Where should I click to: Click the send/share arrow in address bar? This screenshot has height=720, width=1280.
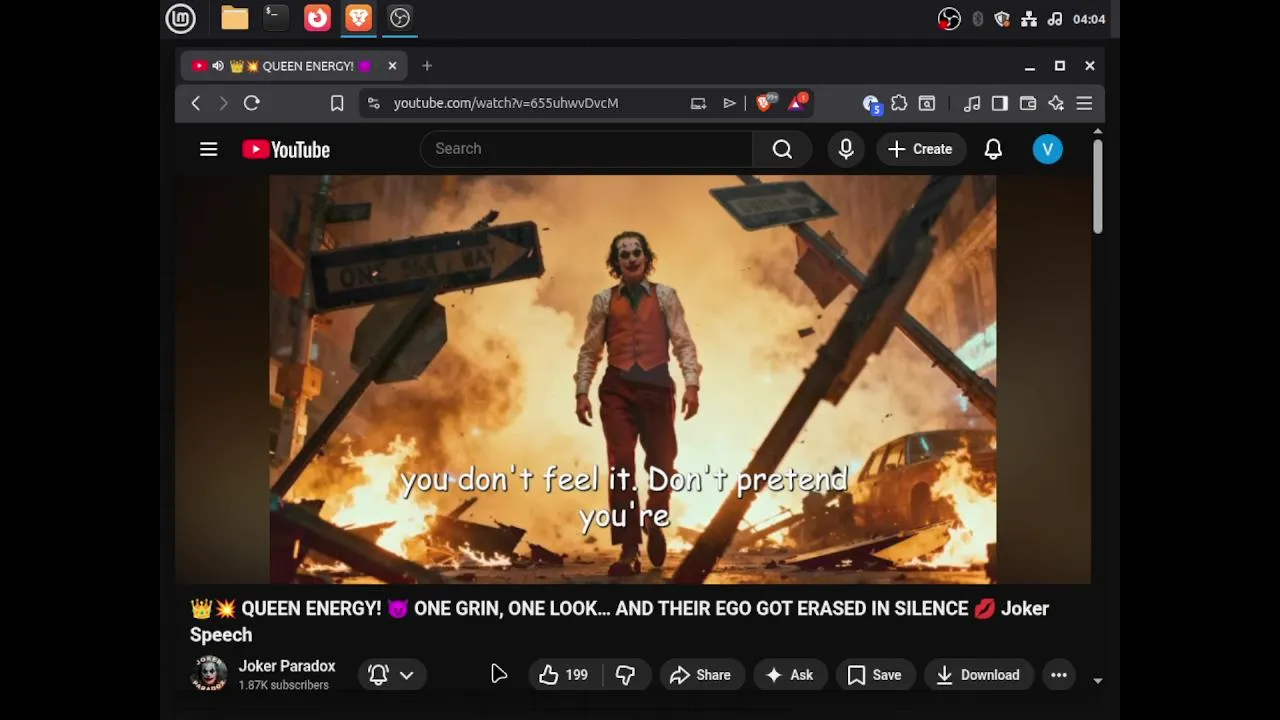click(730, 103)
